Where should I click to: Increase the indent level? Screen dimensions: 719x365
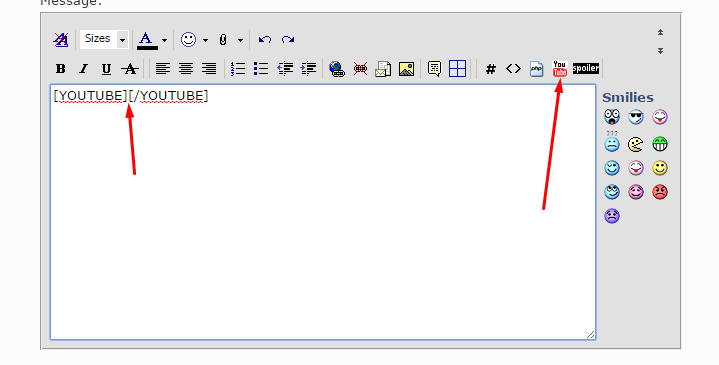(x=309, y=69)
